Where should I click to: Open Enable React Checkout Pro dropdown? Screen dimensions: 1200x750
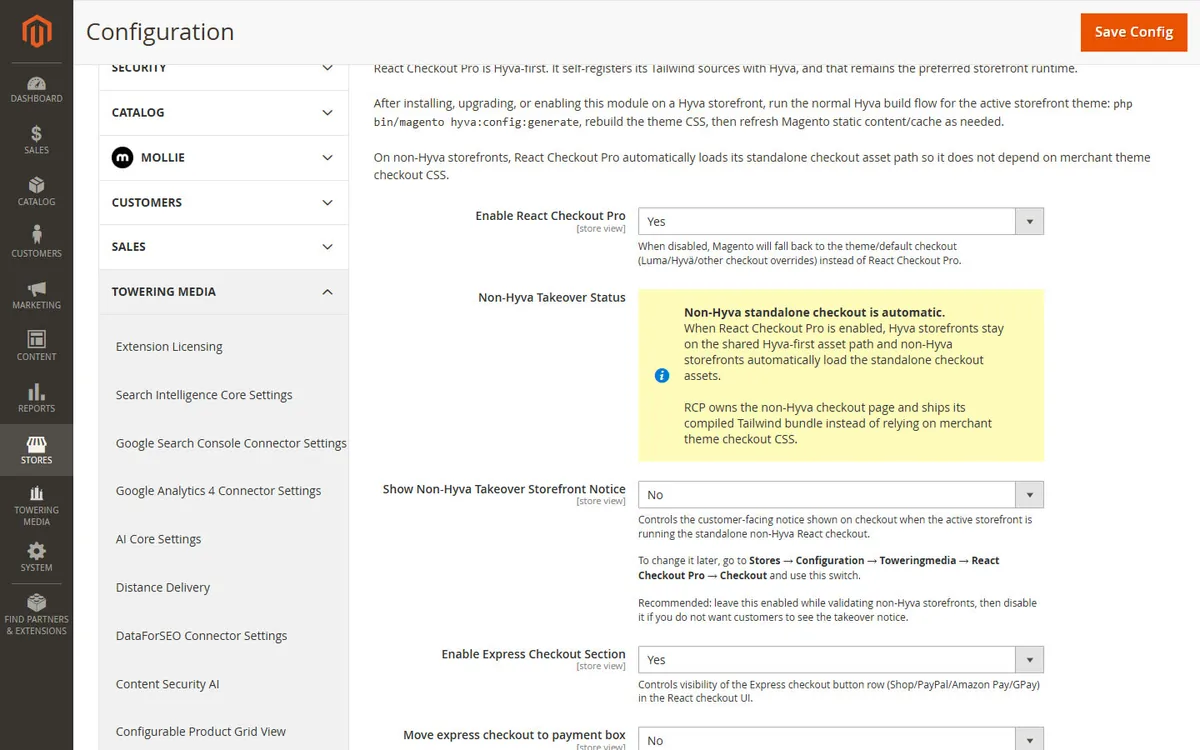click(x=840, y=221)
